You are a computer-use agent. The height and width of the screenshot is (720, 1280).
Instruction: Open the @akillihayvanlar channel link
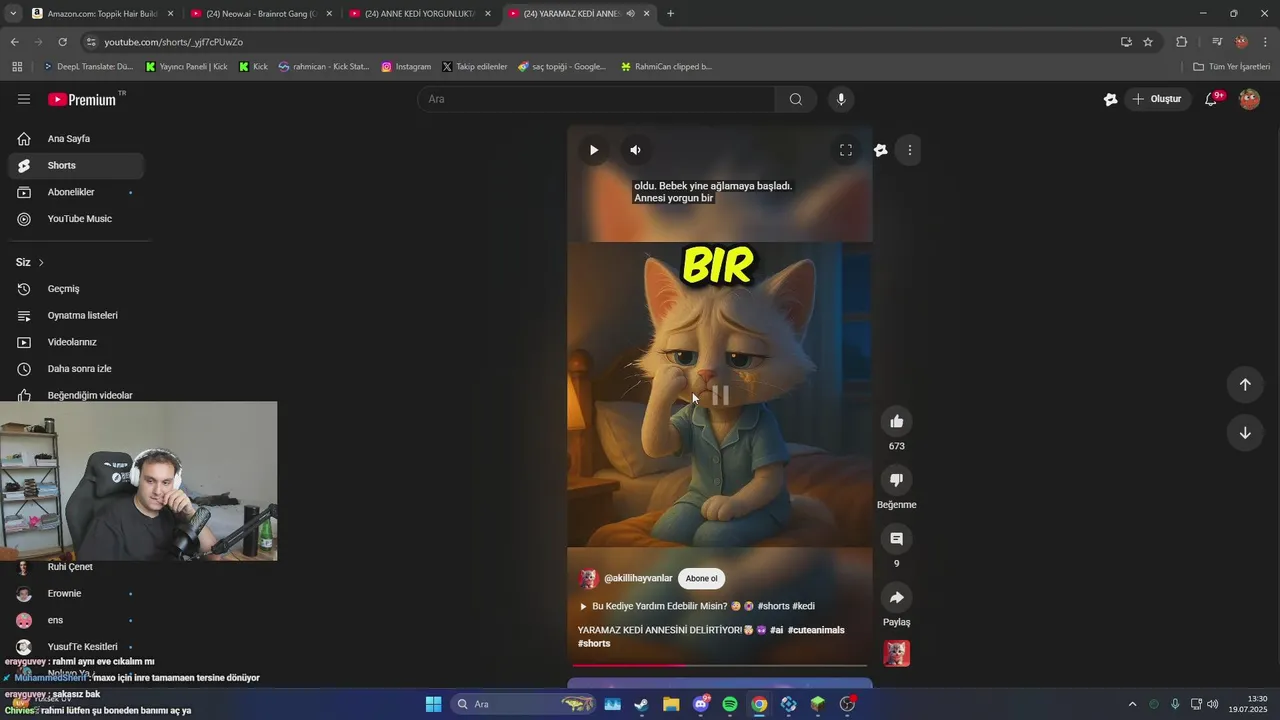pos(638,578)
